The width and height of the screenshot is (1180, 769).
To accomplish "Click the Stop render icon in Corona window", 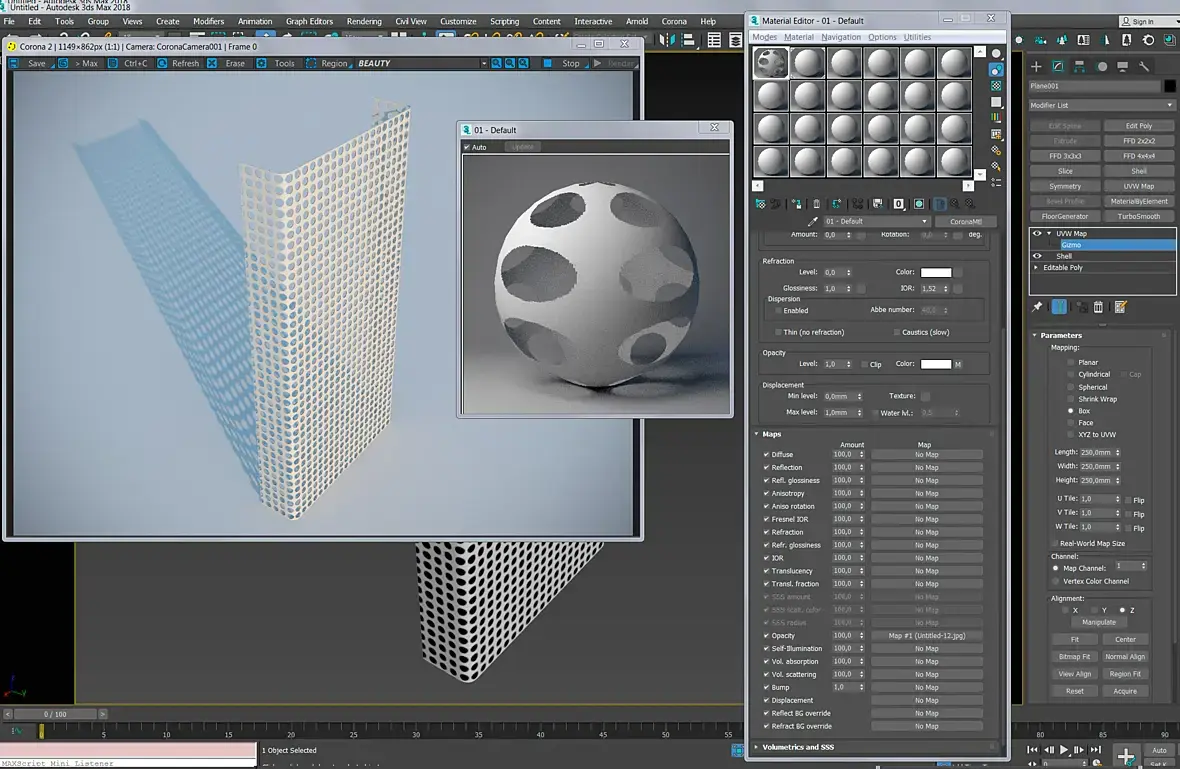I will point(549,63).
